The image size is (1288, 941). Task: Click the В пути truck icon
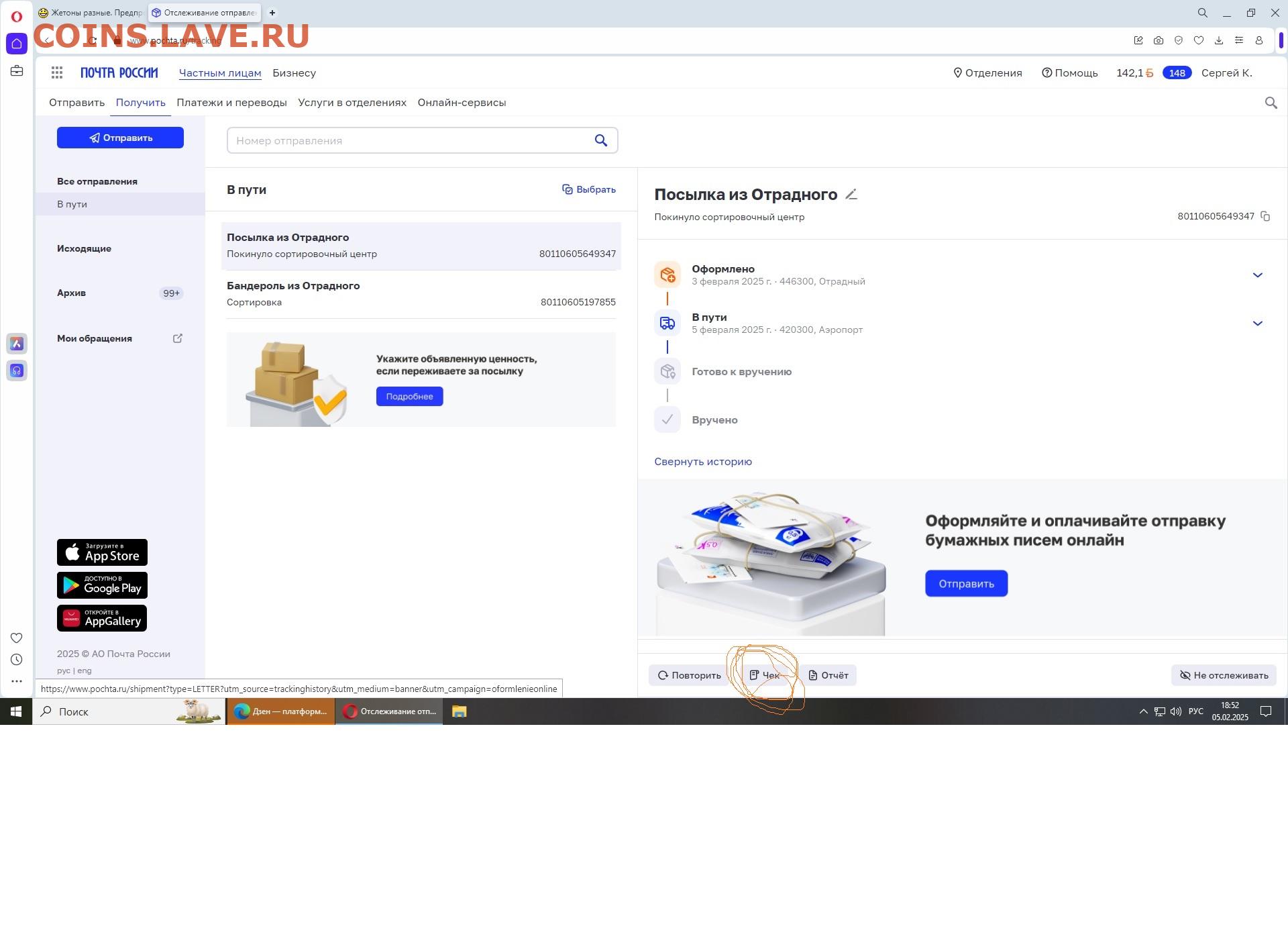click(x=667, y=323)
